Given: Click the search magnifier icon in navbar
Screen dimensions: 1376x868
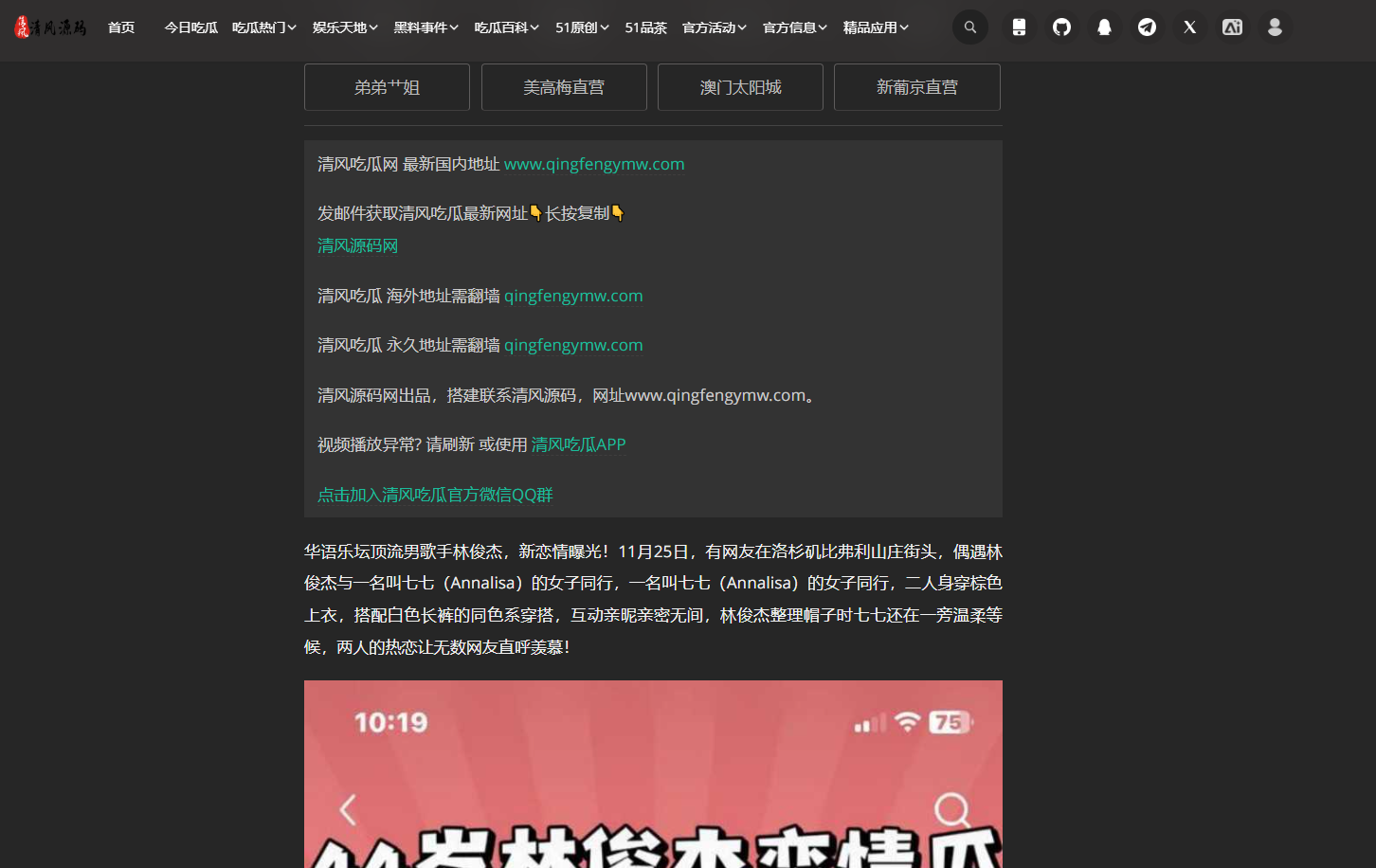Looking at the screenshot, I should 969,27.
